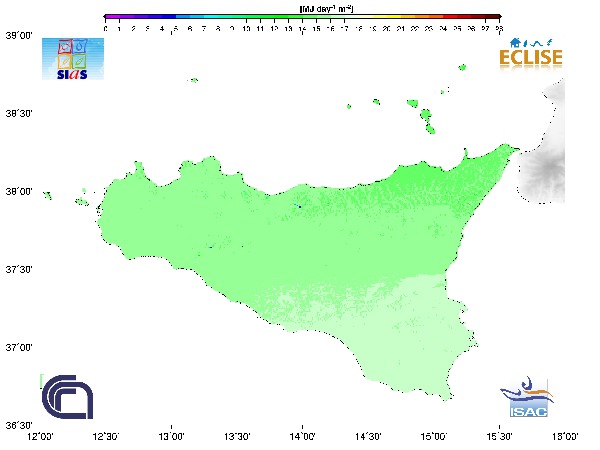Click the 14°00' longitude label
Image resolution: width=600 pixels, height=450 pixels.
(x=303, y=436)
